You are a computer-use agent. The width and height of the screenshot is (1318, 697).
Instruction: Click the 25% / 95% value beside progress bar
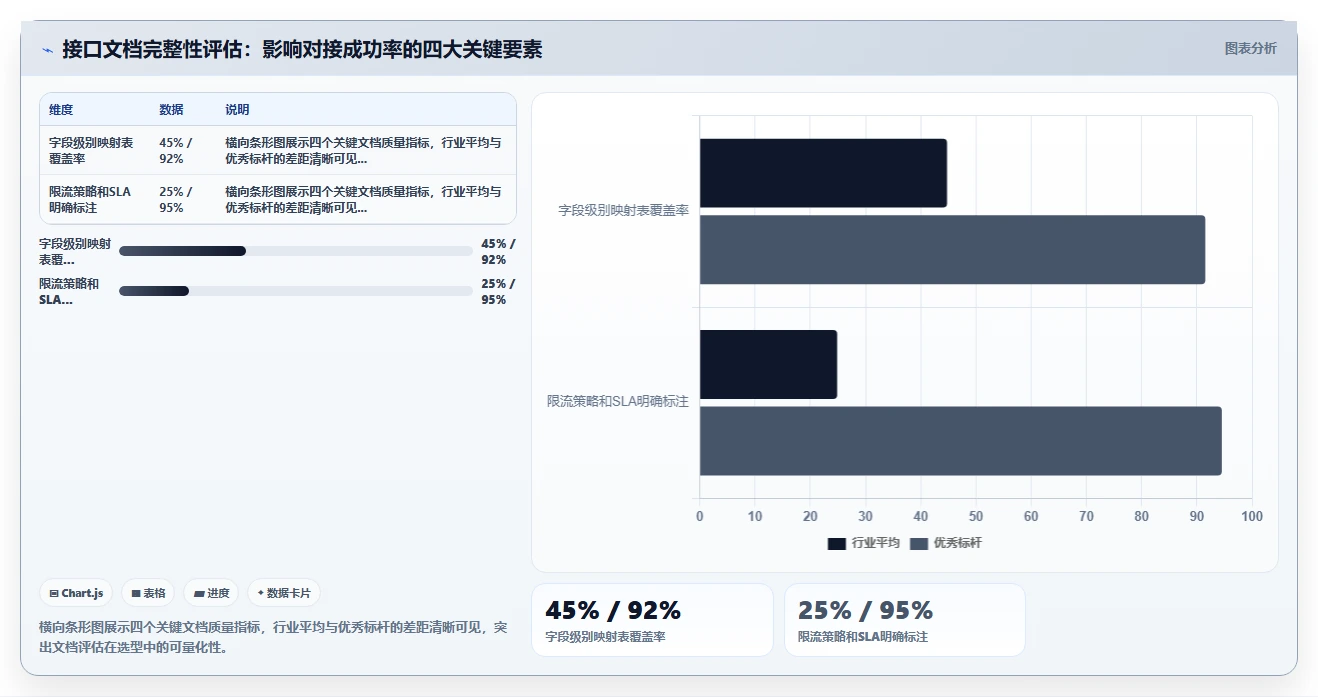(x=498, y=291)
